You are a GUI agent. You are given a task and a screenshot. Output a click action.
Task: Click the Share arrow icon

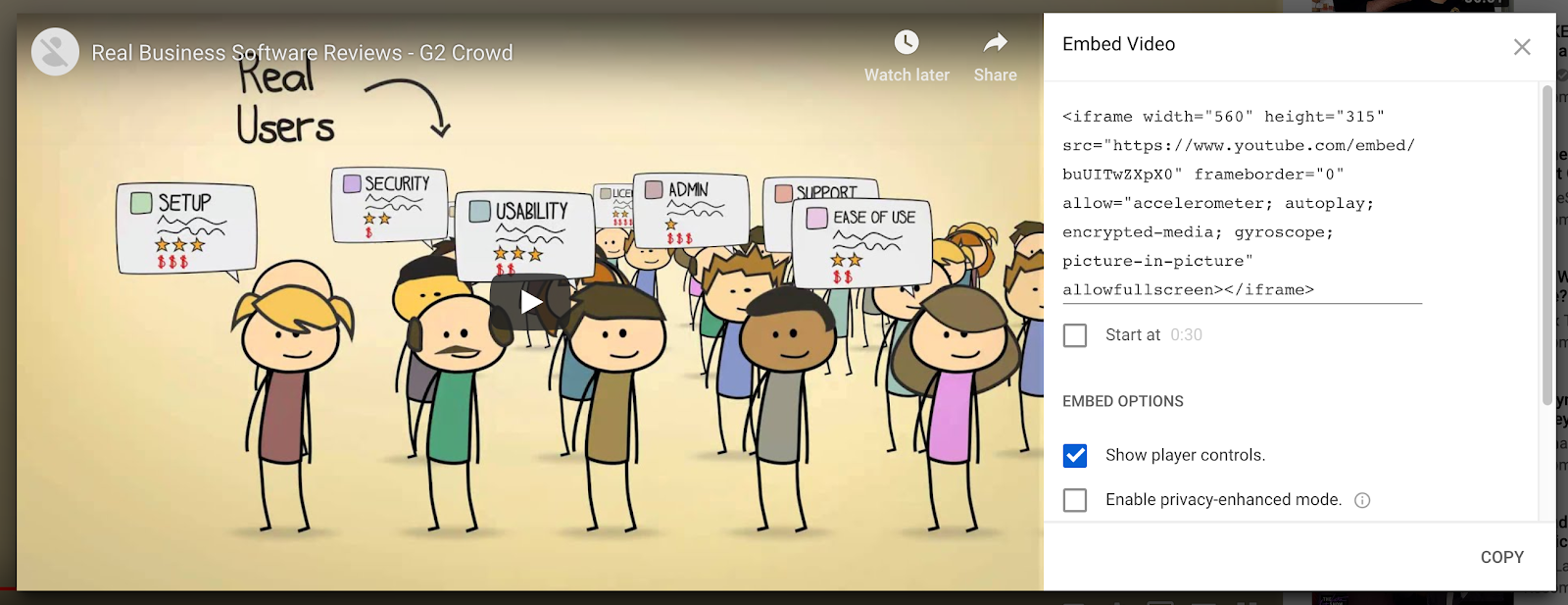pyautogui.click(x=996, y=42)
